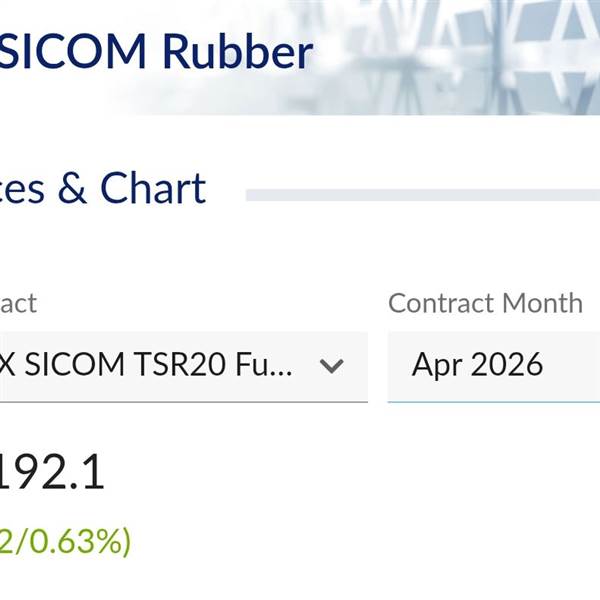Click the word Chart in section heading
Screen dimensions: 600x600
point(153,188)
